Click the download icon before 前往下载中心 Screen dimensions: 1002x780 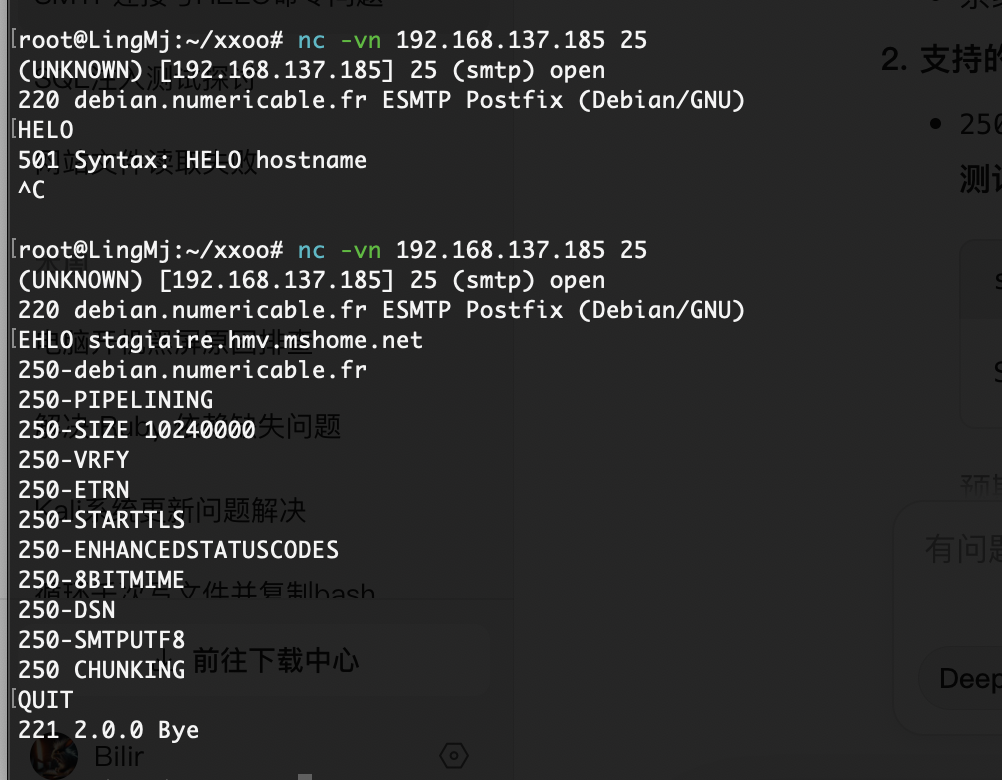pyautogui.click(x=167, y=660)
